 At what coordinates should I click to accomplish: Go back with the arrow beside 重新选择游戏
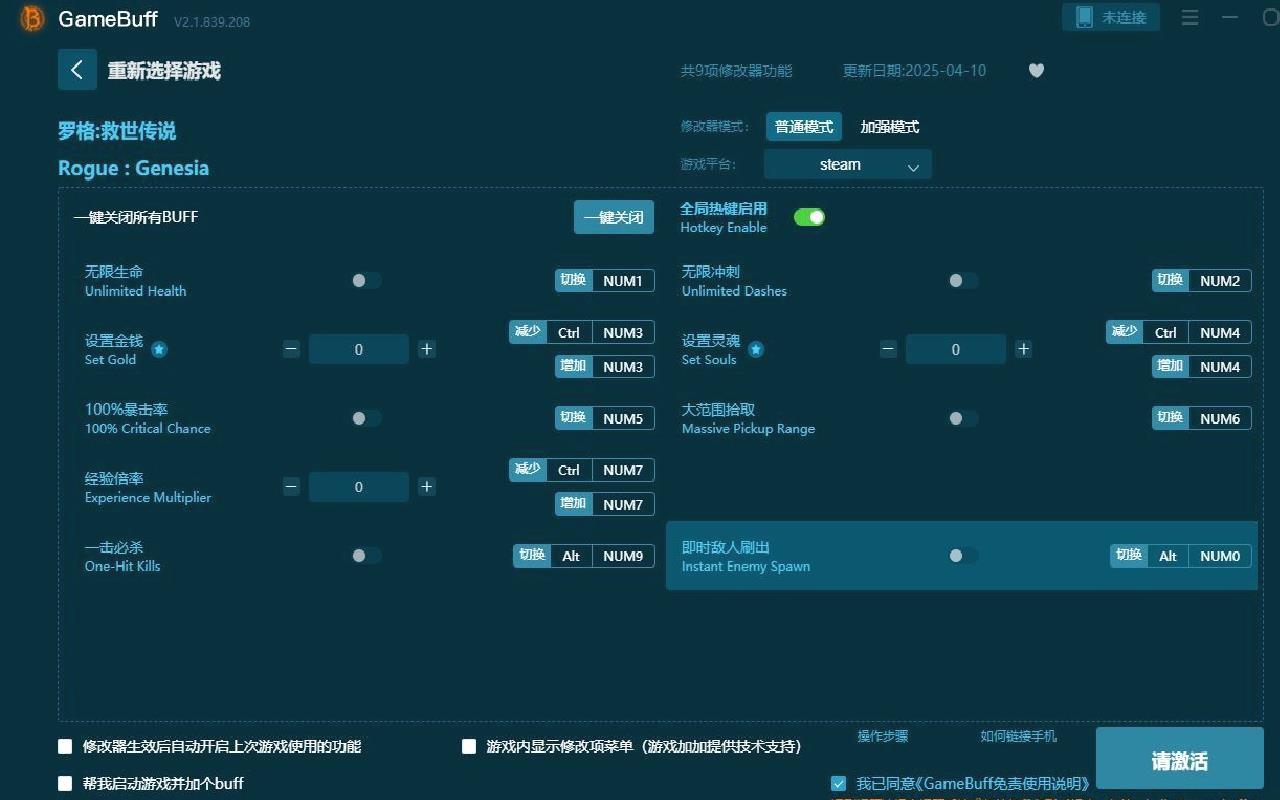point(77,70)
